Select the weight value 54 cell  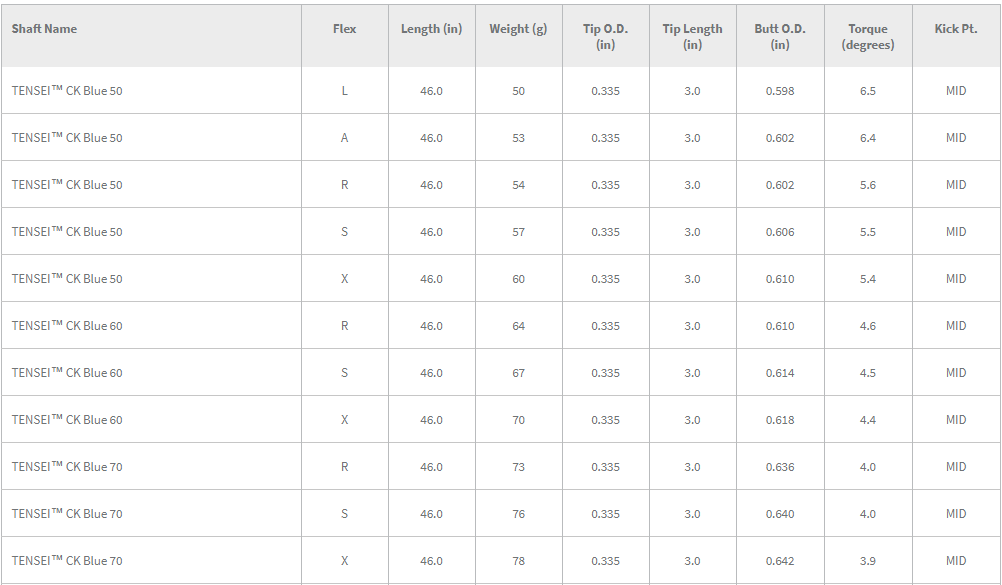(518, 185)
